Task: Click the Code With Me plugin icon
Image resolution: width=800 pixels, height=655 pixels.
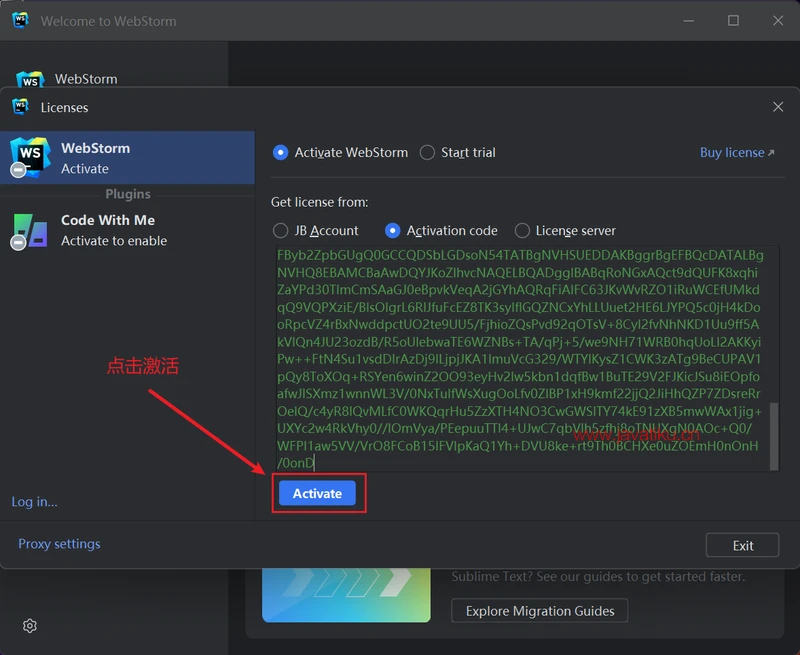Action: click(30, 230)
